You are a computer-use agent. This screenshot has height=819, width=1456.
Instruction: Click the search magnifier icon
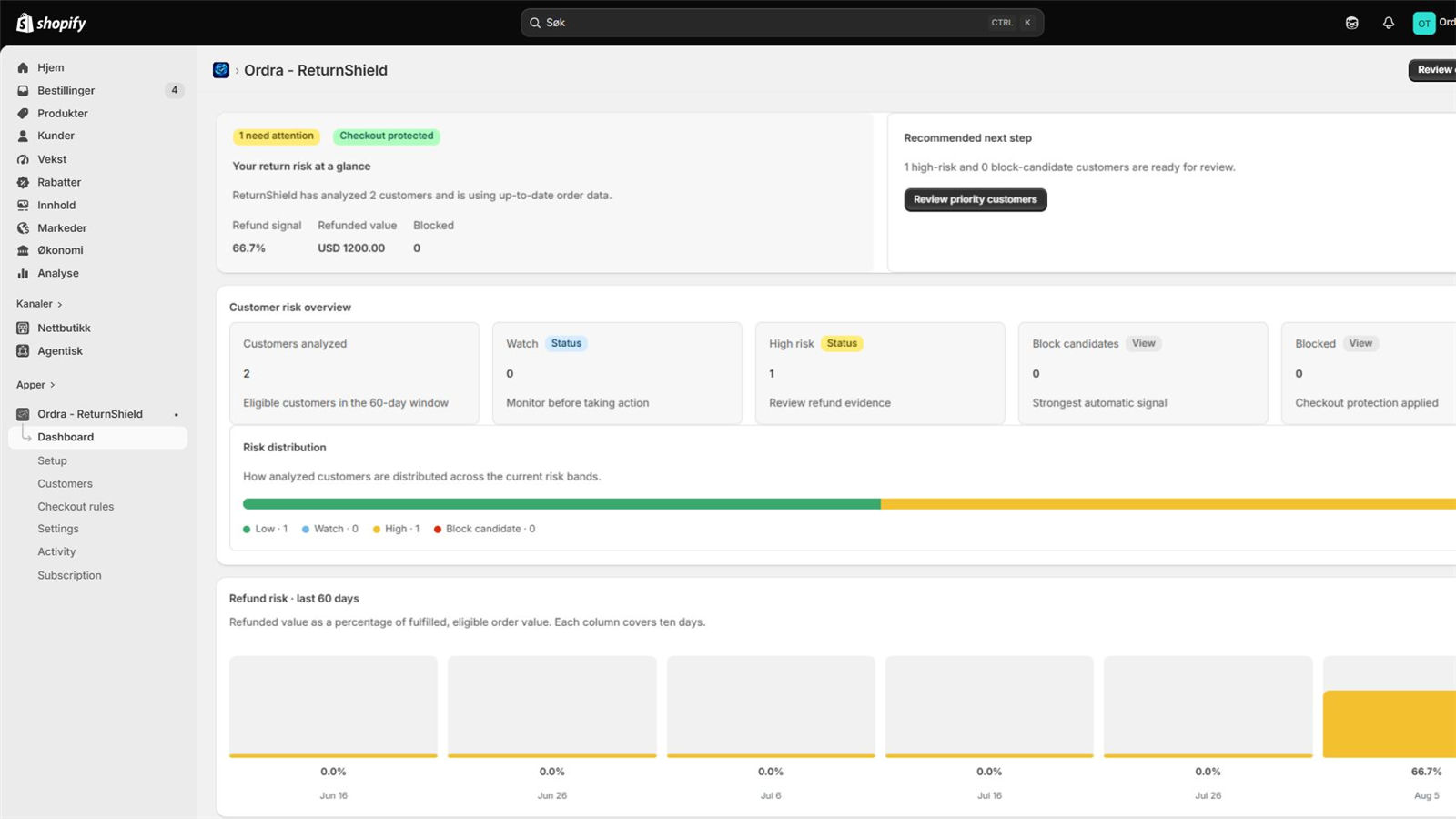point(535,23)
